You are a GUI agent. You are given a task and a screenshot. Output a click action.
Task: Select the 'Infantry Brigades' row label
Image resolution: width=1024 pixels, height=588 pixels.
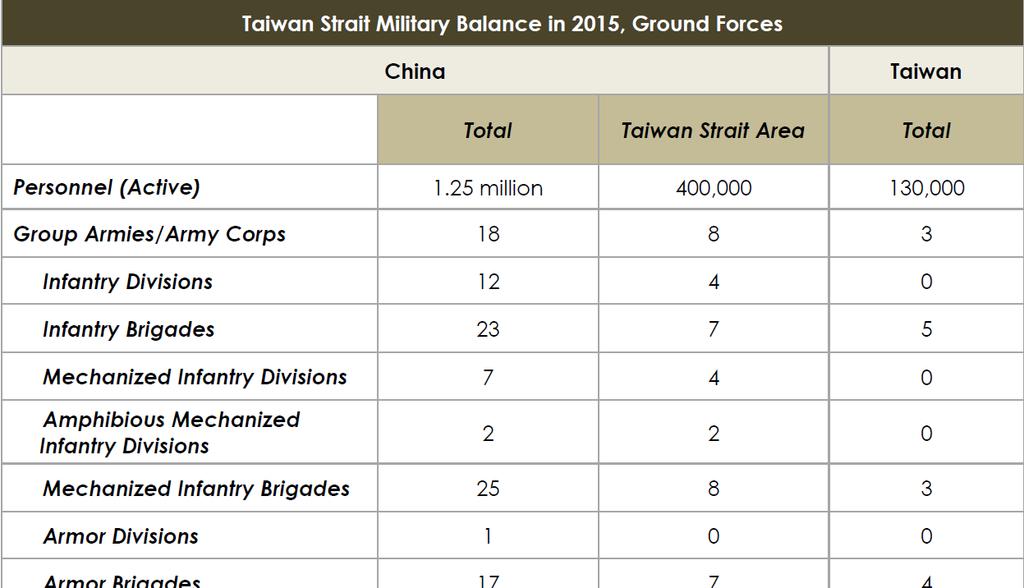128,329
